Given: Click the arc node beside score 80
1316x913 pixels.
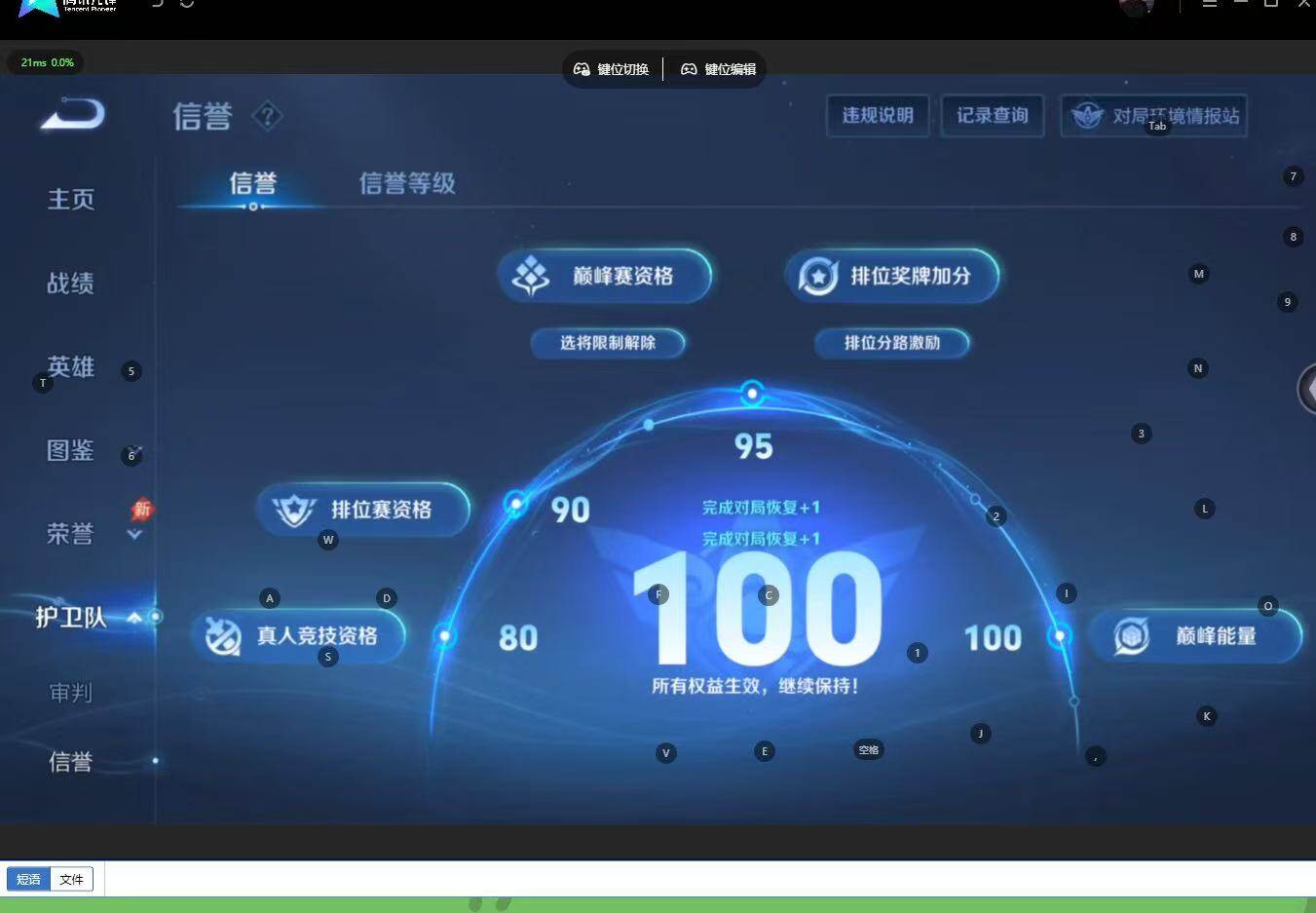Looking at the screenshot, I should 445,636.
